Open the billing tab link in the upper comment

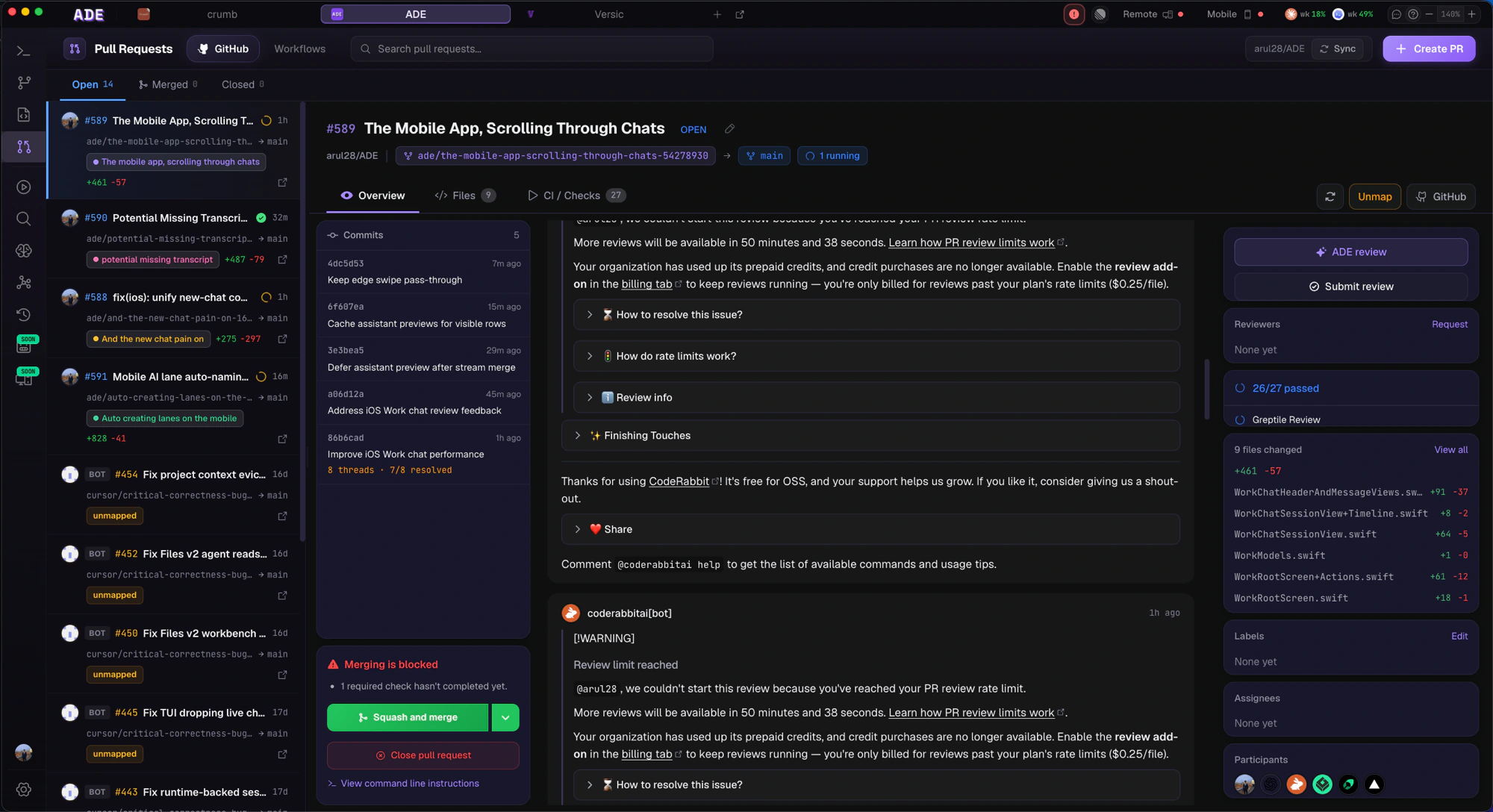[647, 284]
